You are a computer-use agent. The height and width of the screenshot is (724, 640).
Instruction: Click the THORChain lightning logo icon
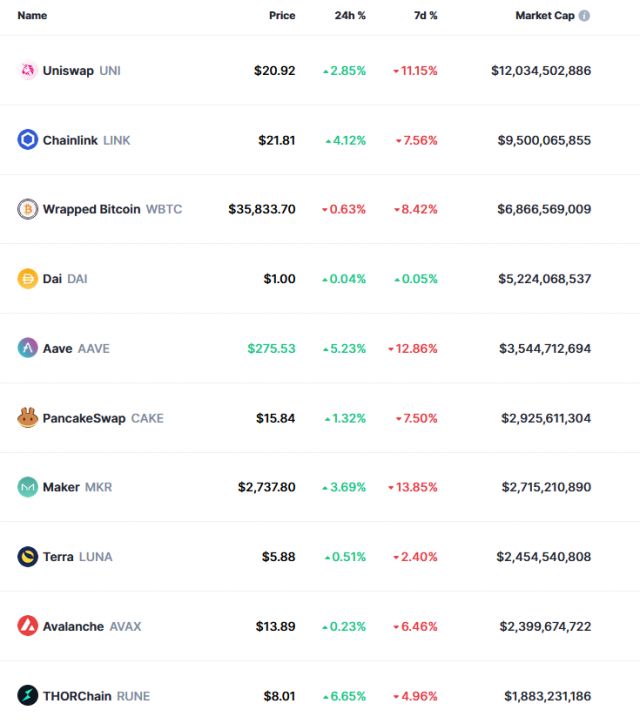click(27, 696)
